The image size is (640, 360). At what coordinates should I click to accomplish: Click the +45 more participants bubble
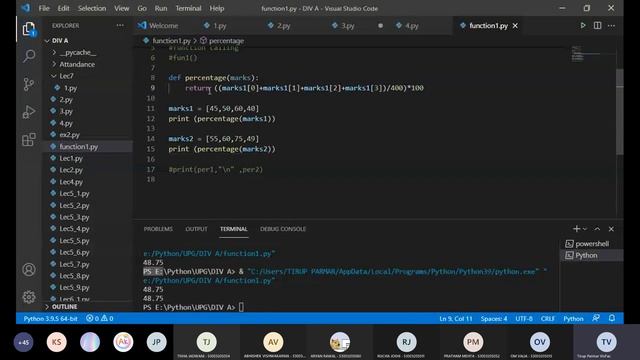24,342
